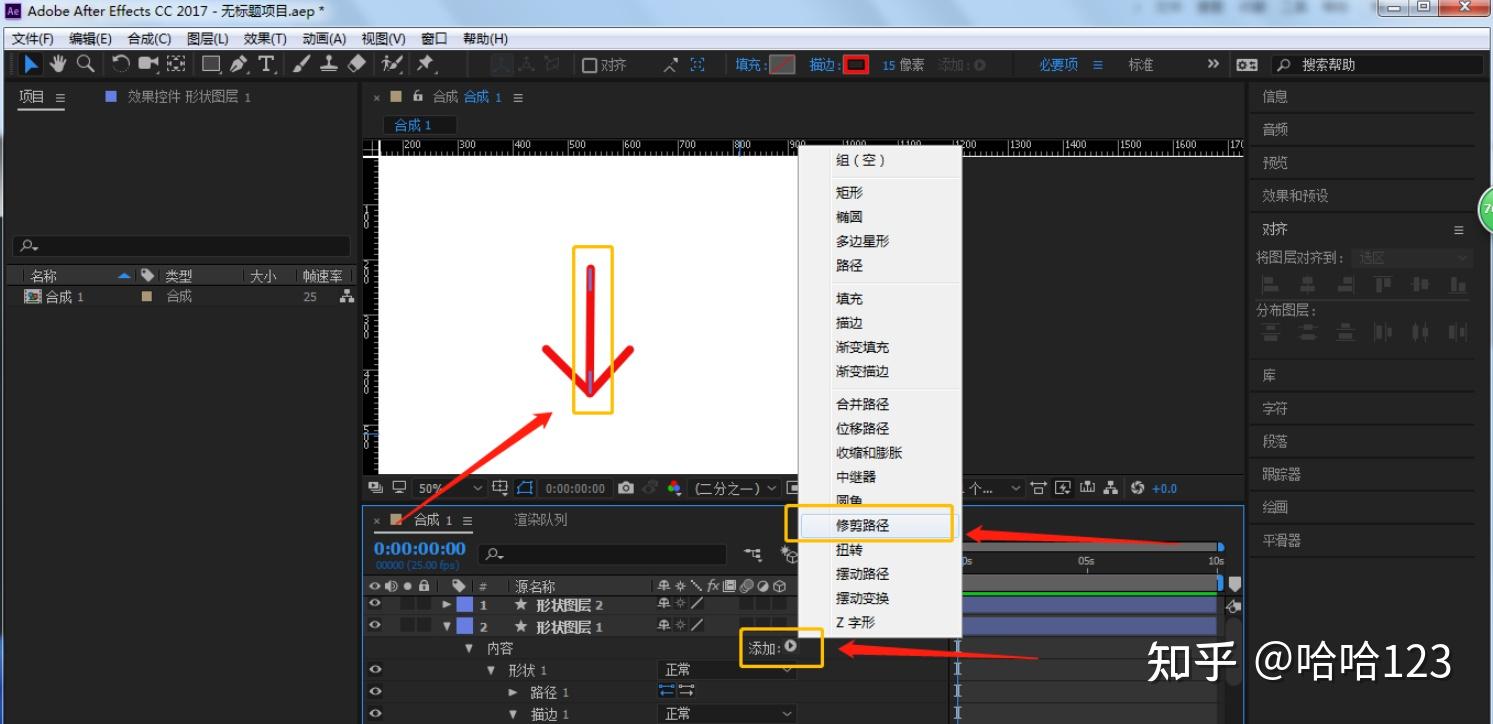
Task: Choose the Type tool
Action: click(x=267, y=63)
